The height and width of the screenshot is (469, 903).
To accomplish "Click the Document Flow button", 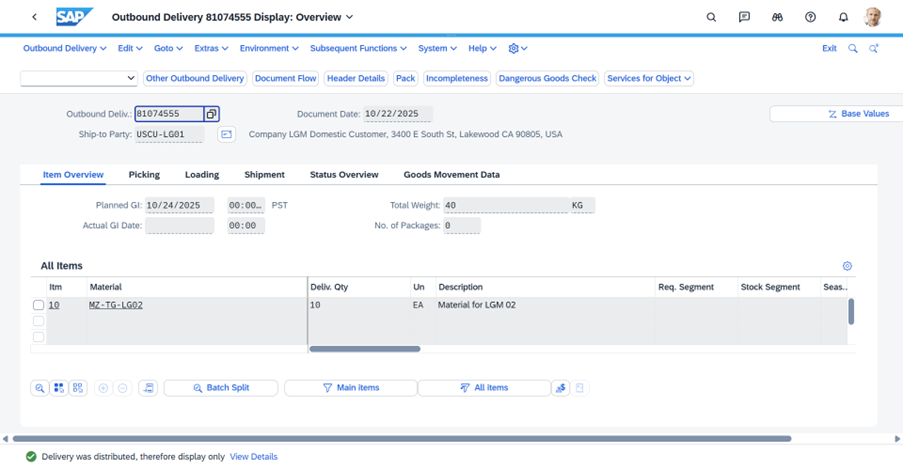I will 286,78.
